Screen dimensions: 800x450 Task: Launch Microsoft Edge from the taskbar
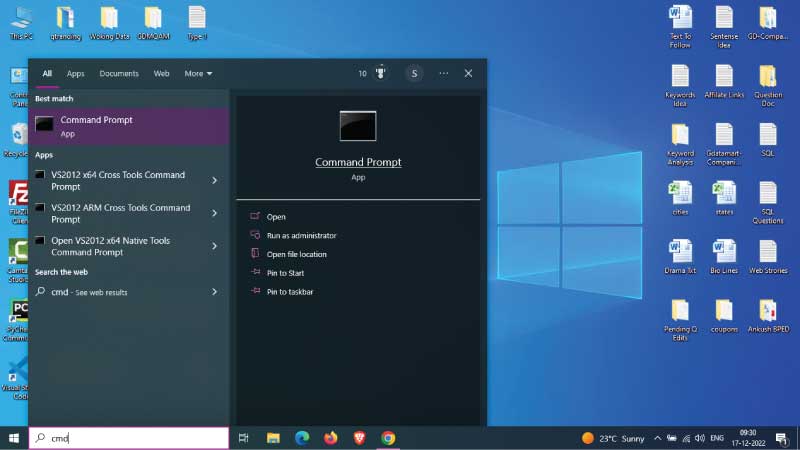pyautogui.click(x=302, y=438)
